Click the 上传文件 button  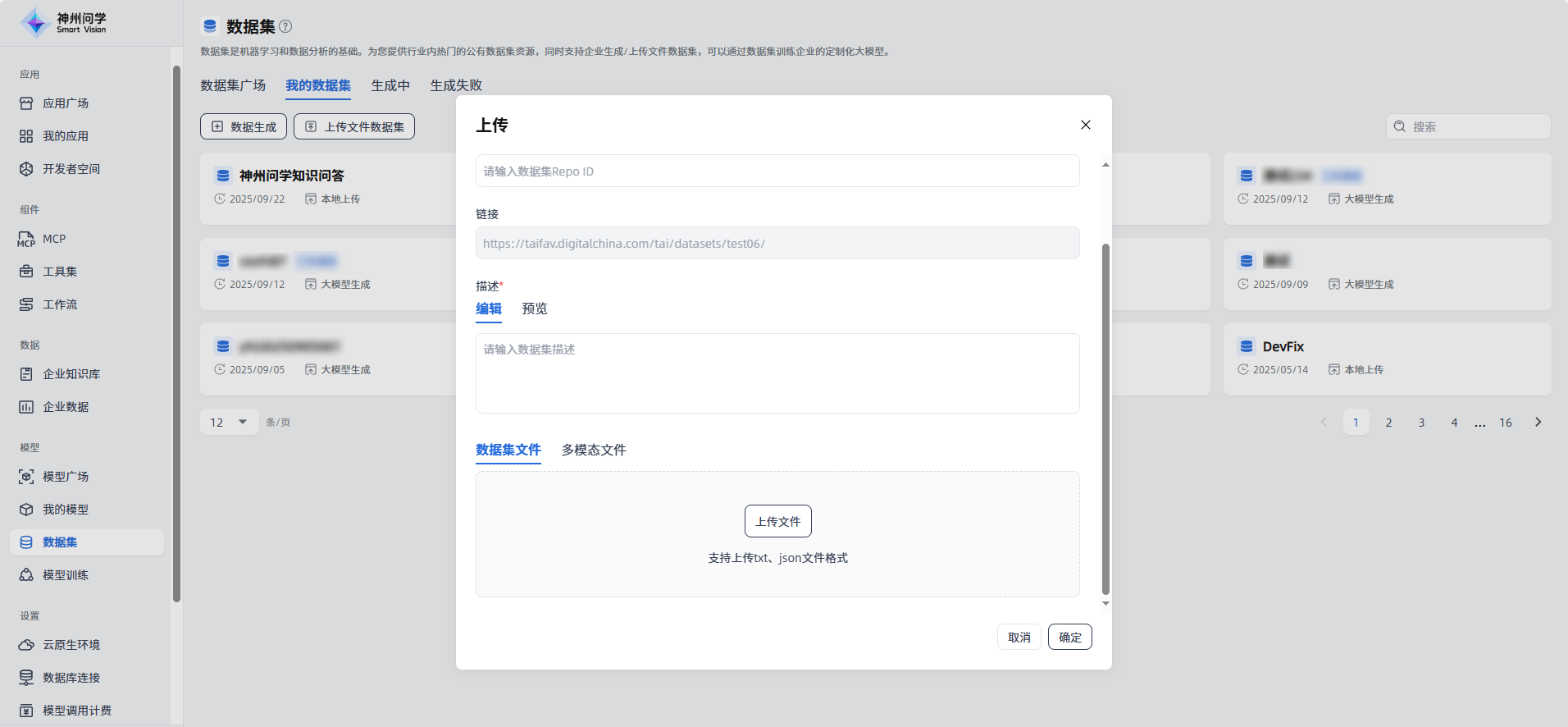(x=777, y=521)
